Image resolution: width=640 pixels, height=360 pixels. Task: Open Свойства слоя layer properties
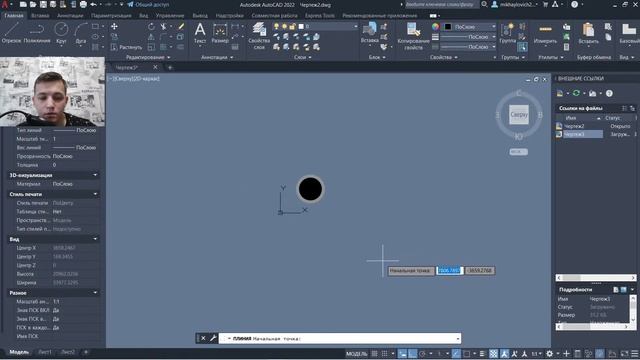pyautogui.click(x=259, y=36)
